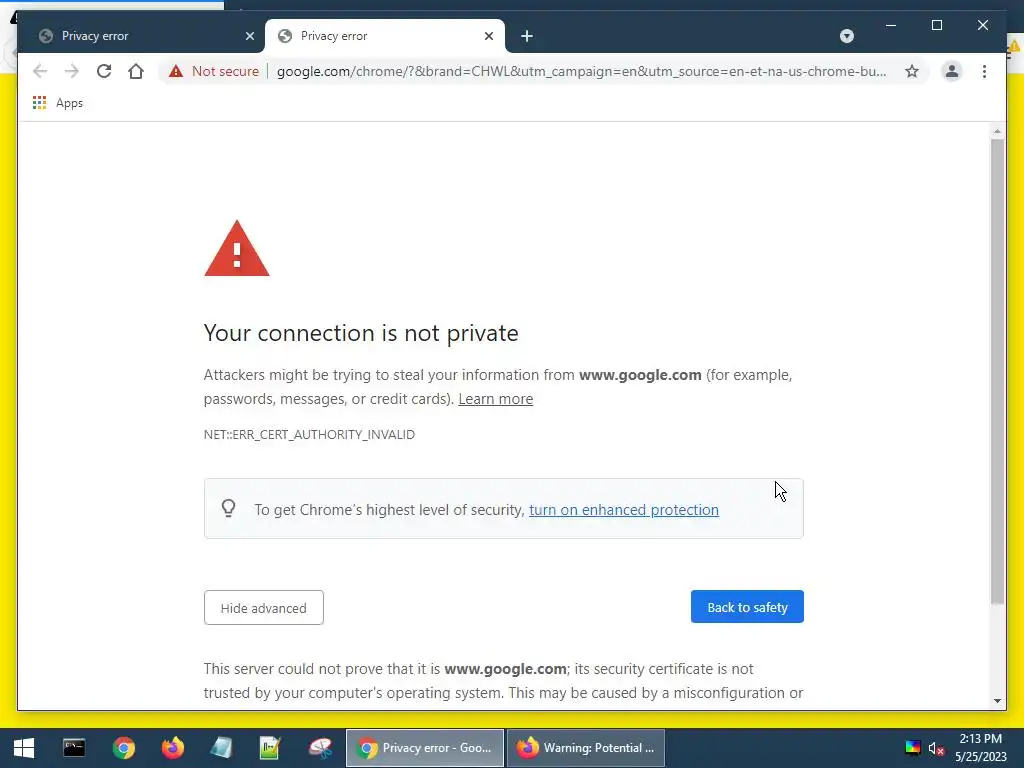Launch Command Prompt from the taskbar
The width and height of the screenshot is (1024, 768).
pyautogui.click(x=74, y=748)
